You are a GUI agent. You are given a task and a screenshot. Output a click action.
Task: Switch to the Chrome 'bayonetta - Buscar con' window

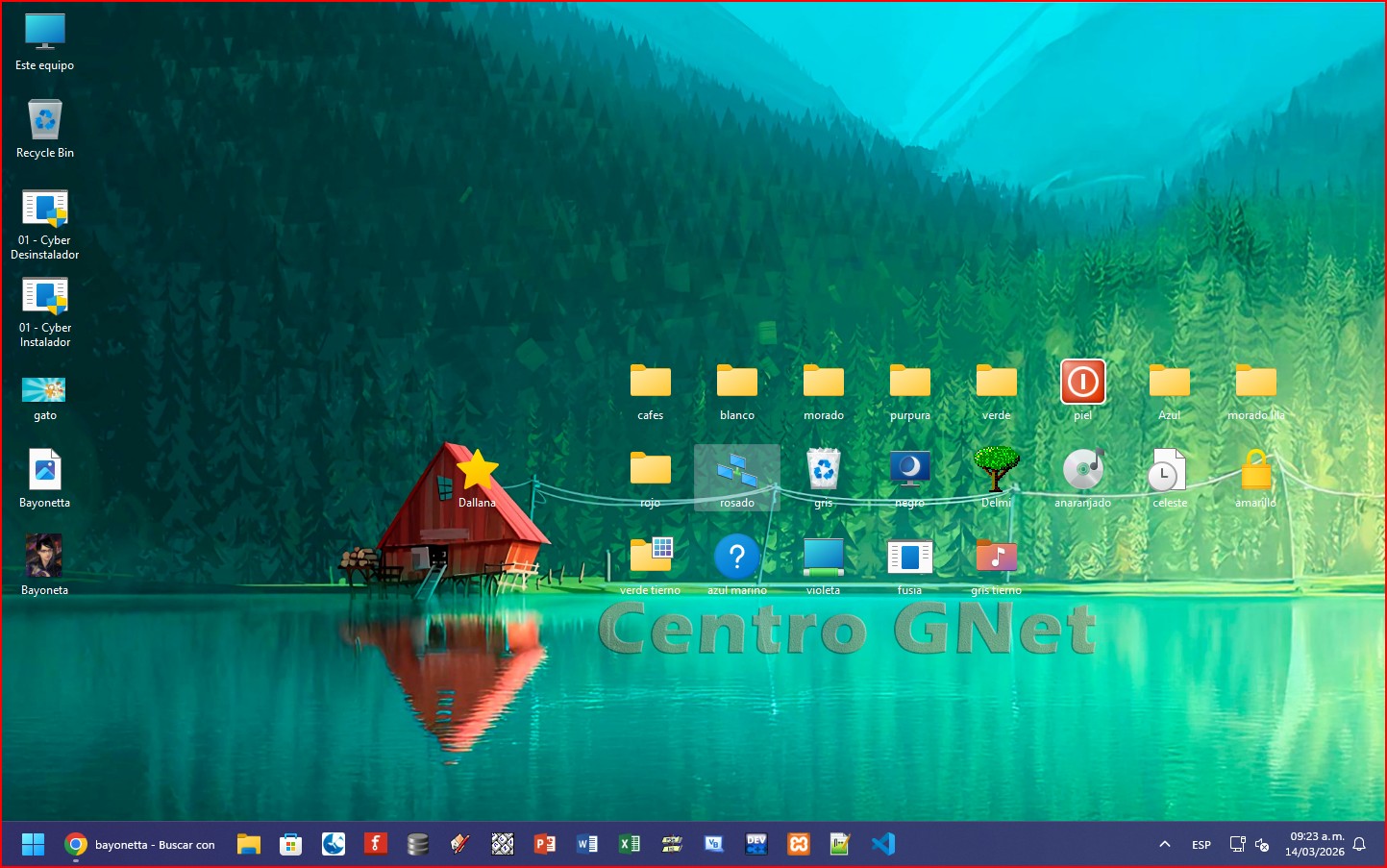pos(140,844)
